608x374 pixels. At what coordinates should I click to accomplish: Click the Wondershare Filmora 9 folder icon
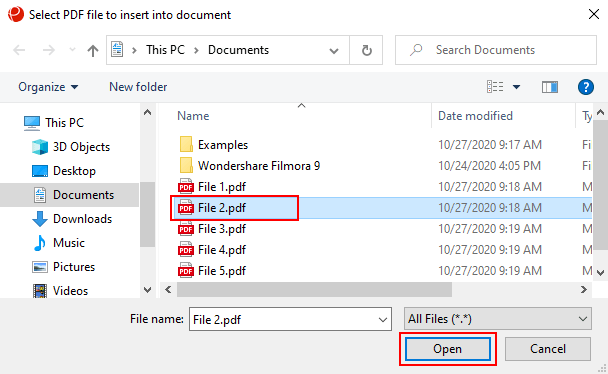pos(186,165)
